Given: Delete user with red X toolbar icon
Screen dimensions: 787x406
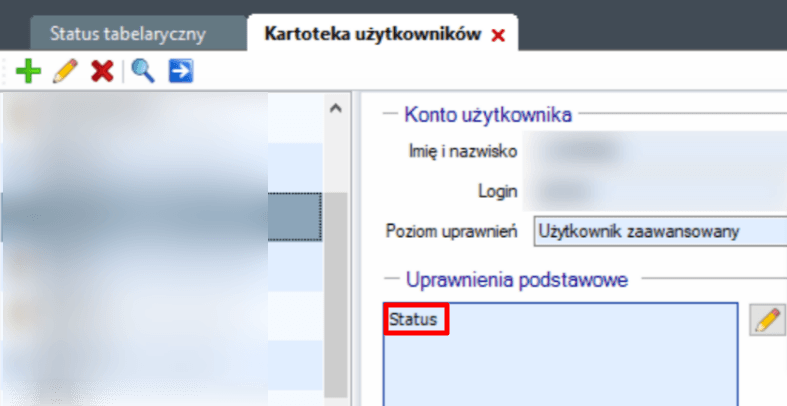Looking at the screenshot, I should (102, 71).
